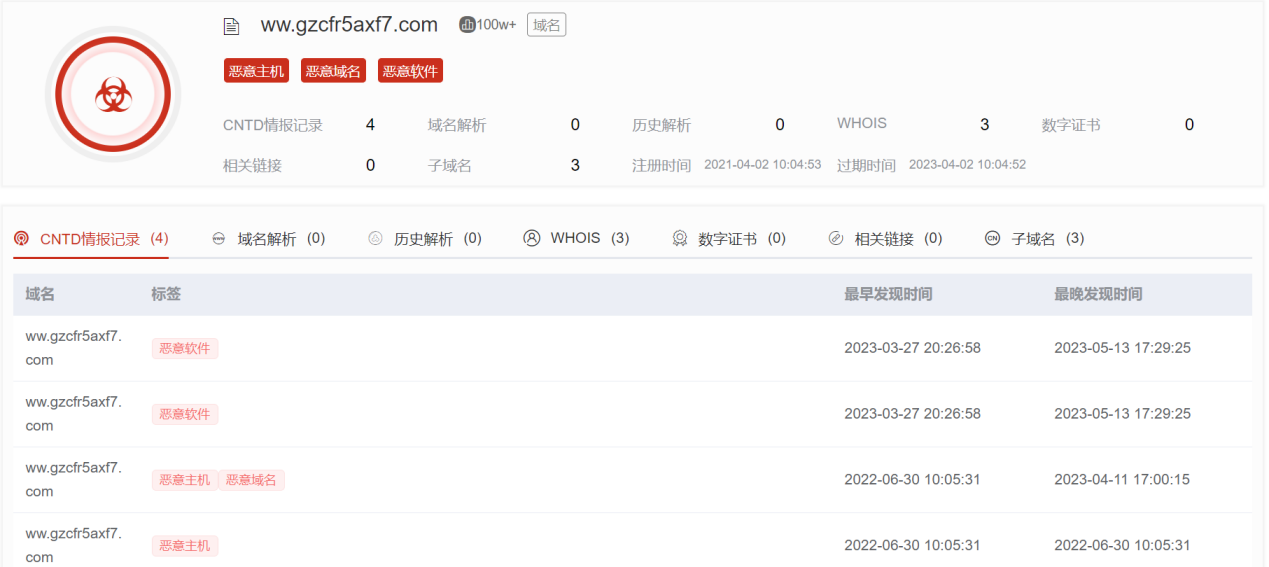
Task: Open the 子域名 (3) tab
Action: 1047,239
